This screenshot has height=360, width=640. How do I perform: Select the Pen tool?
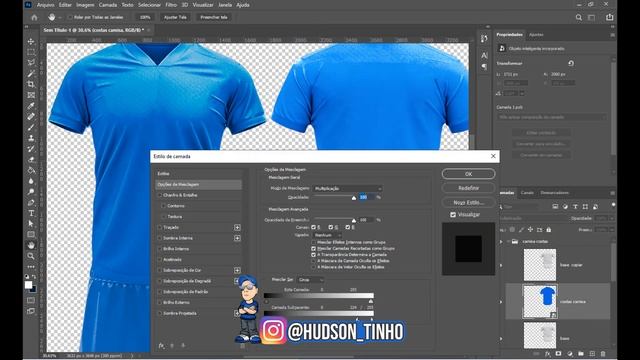coord(31,202)
